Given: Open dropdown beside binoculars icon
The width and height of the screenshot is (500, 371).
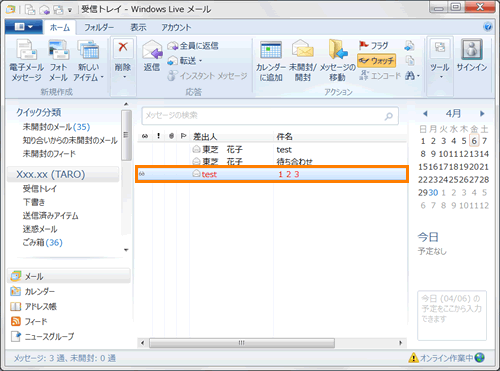Looking at the screenshot, I should pyautogui.click(x=418, y=76).
